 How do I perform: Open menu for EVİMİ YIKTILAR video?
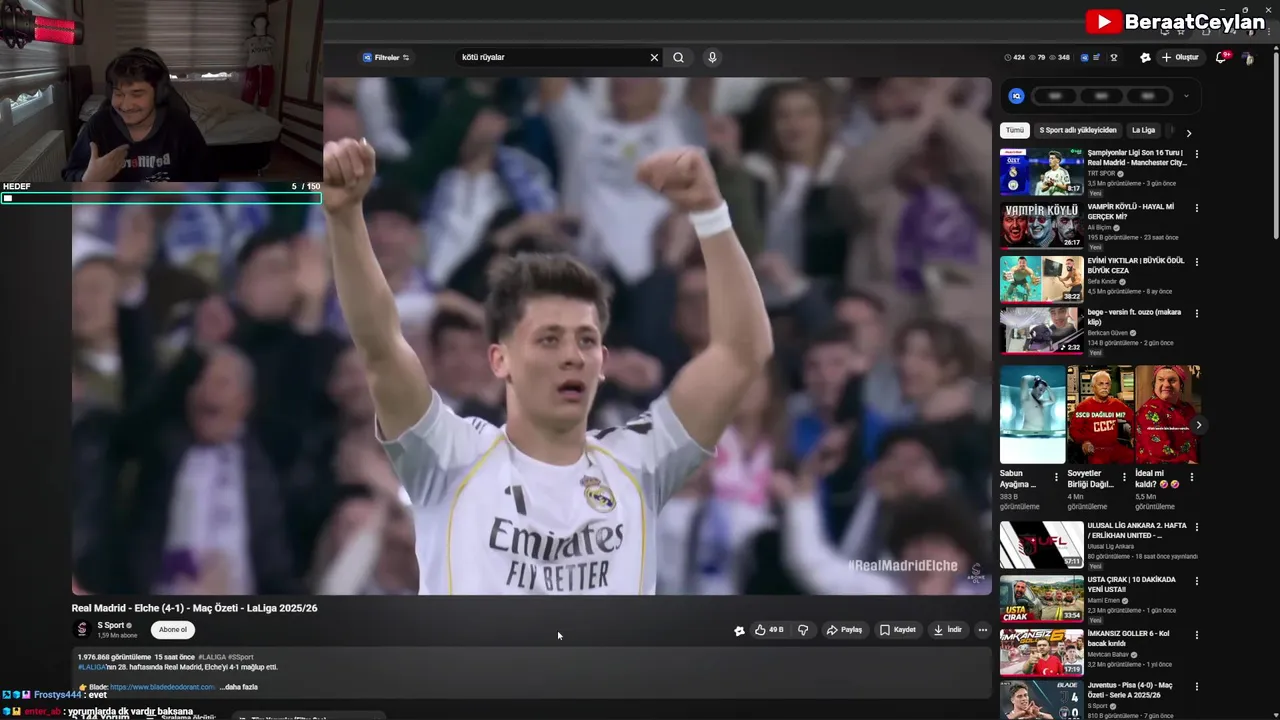(1197, 262)
